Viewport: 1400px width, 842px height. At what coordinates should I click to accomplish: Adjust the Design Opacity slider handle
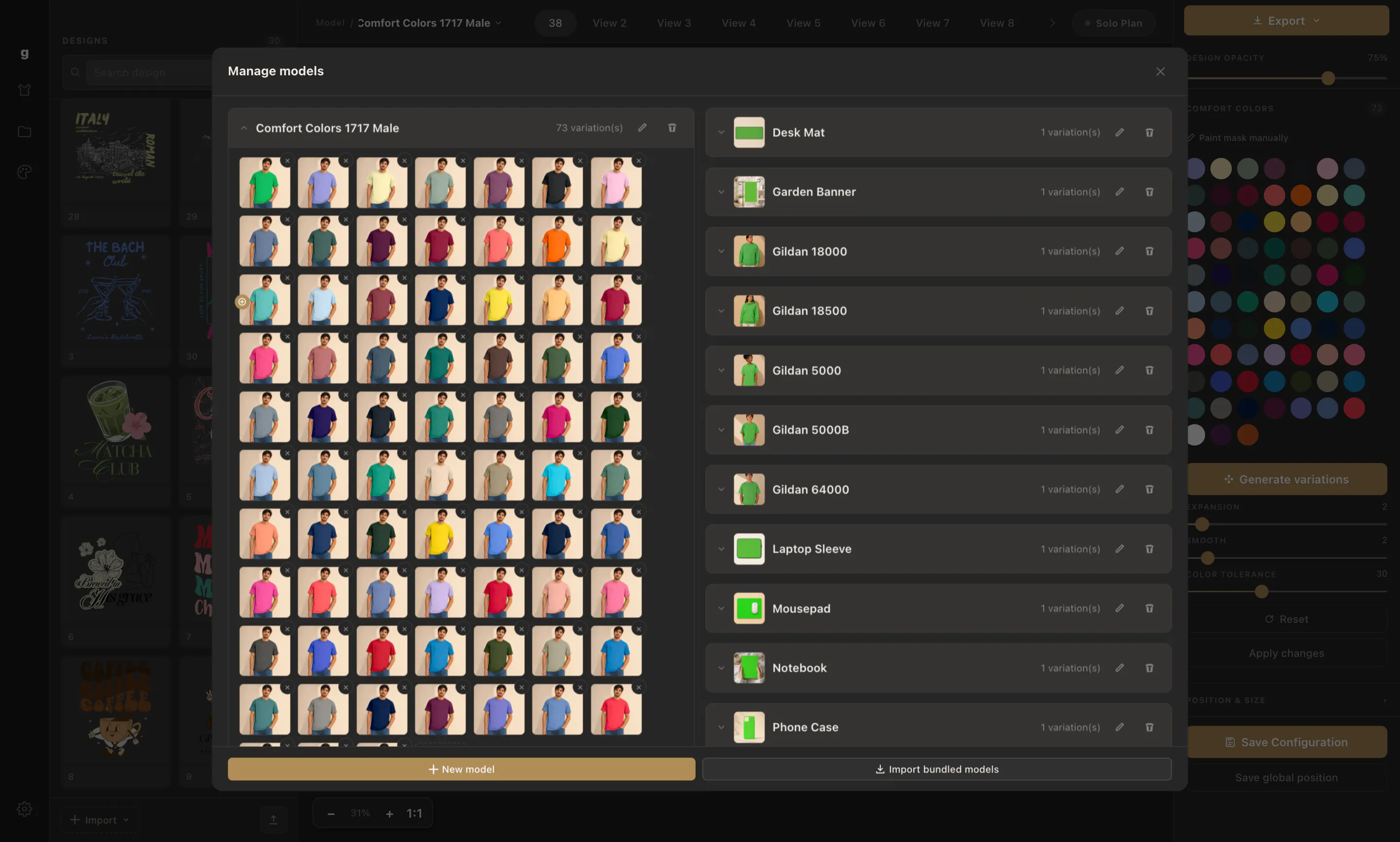[x=1328, y=78]
